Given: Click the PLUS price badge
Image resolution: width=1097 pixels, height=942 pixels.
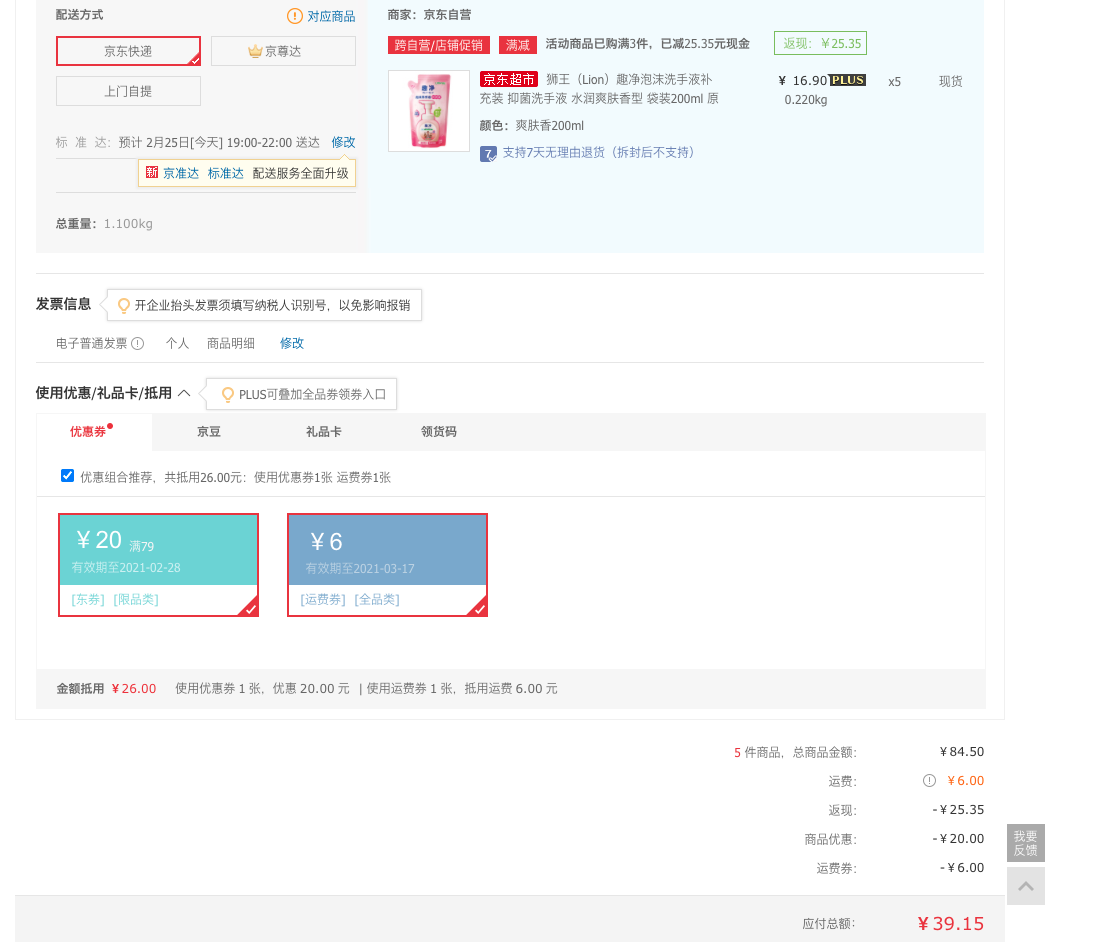Looking at the screenshot, I should [x=849, y=80].
